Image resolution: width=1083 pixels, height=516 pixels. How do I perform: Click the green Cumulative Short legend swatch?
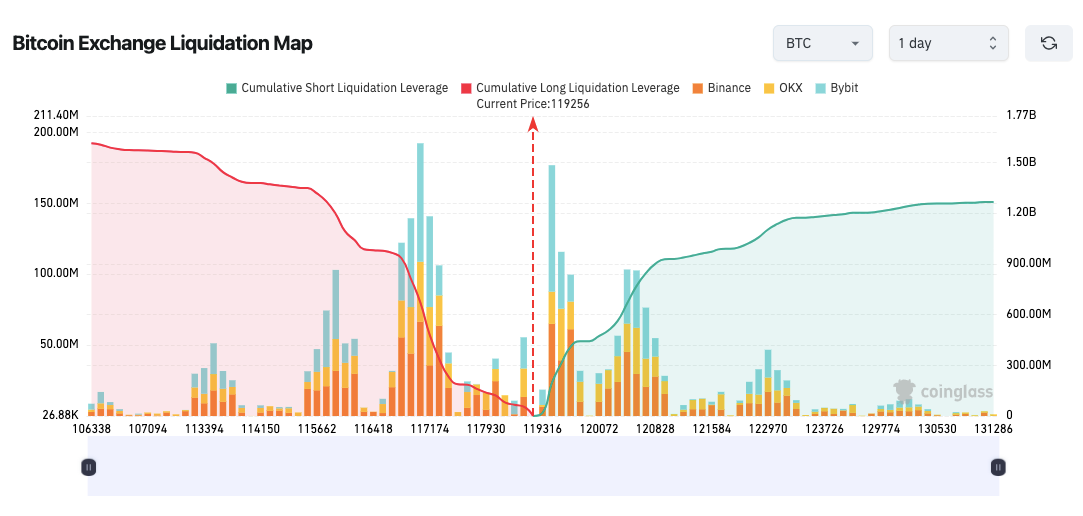[232, 88]
